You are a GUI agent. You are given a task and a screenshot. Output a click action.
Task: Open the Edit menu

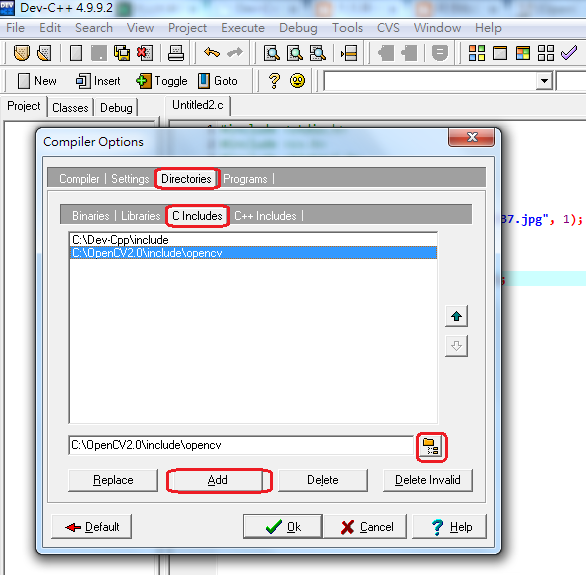(50, 28)
